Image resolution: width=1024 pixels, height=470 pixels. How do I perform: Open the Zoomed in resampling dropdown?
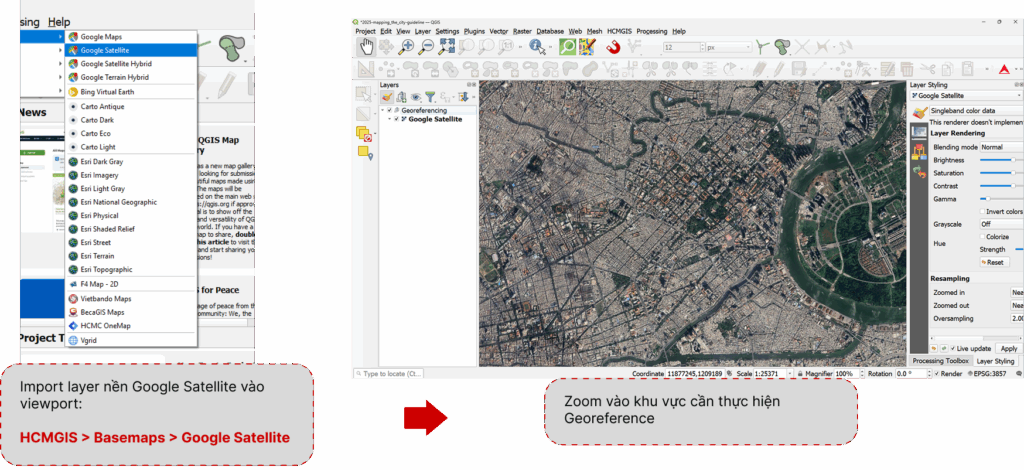click(x=1017, y=292)
